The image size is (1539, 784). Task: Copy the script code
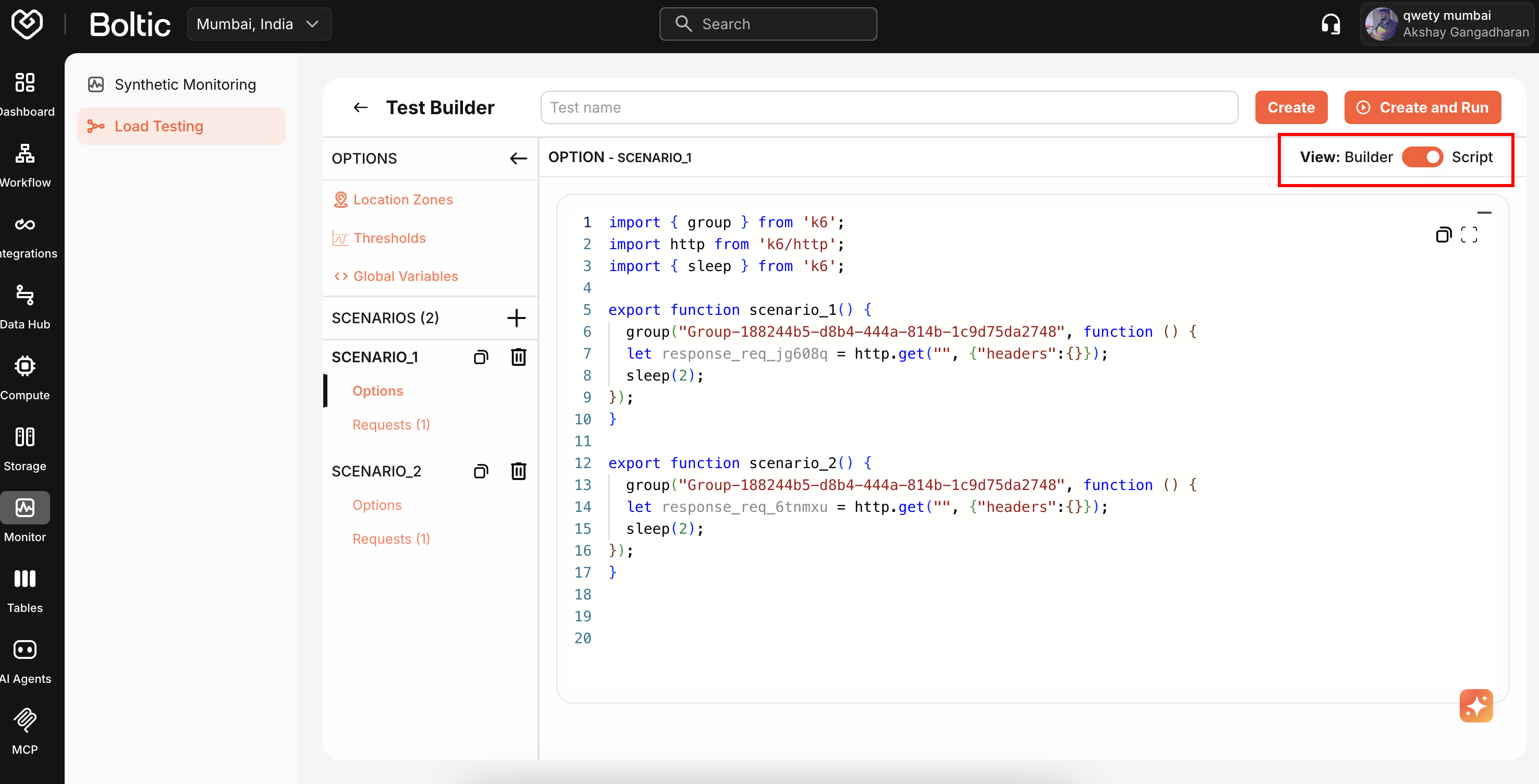click(x=1444, y=234)
